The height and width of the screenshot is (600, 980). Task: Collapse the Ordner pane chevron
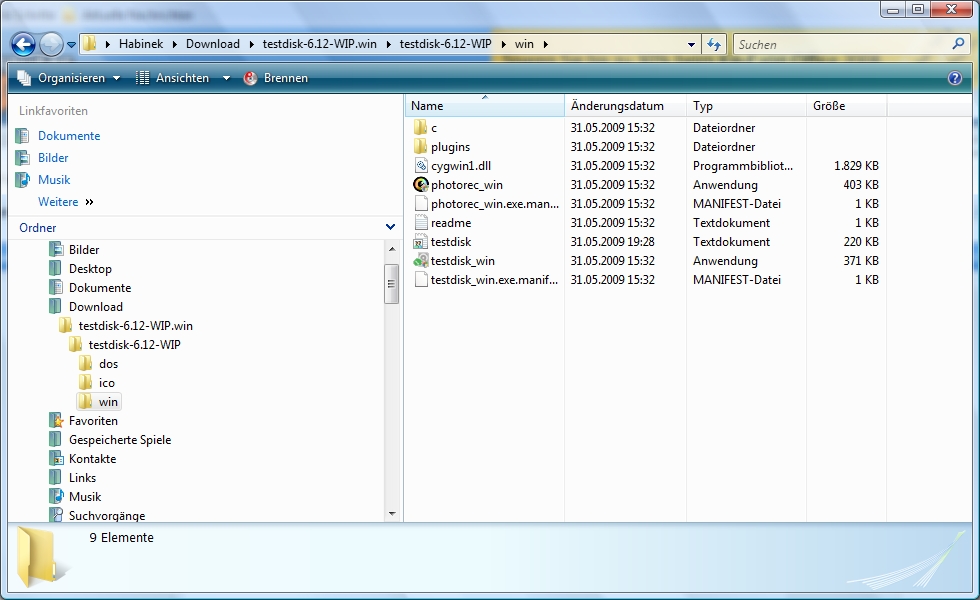(391, 227)
